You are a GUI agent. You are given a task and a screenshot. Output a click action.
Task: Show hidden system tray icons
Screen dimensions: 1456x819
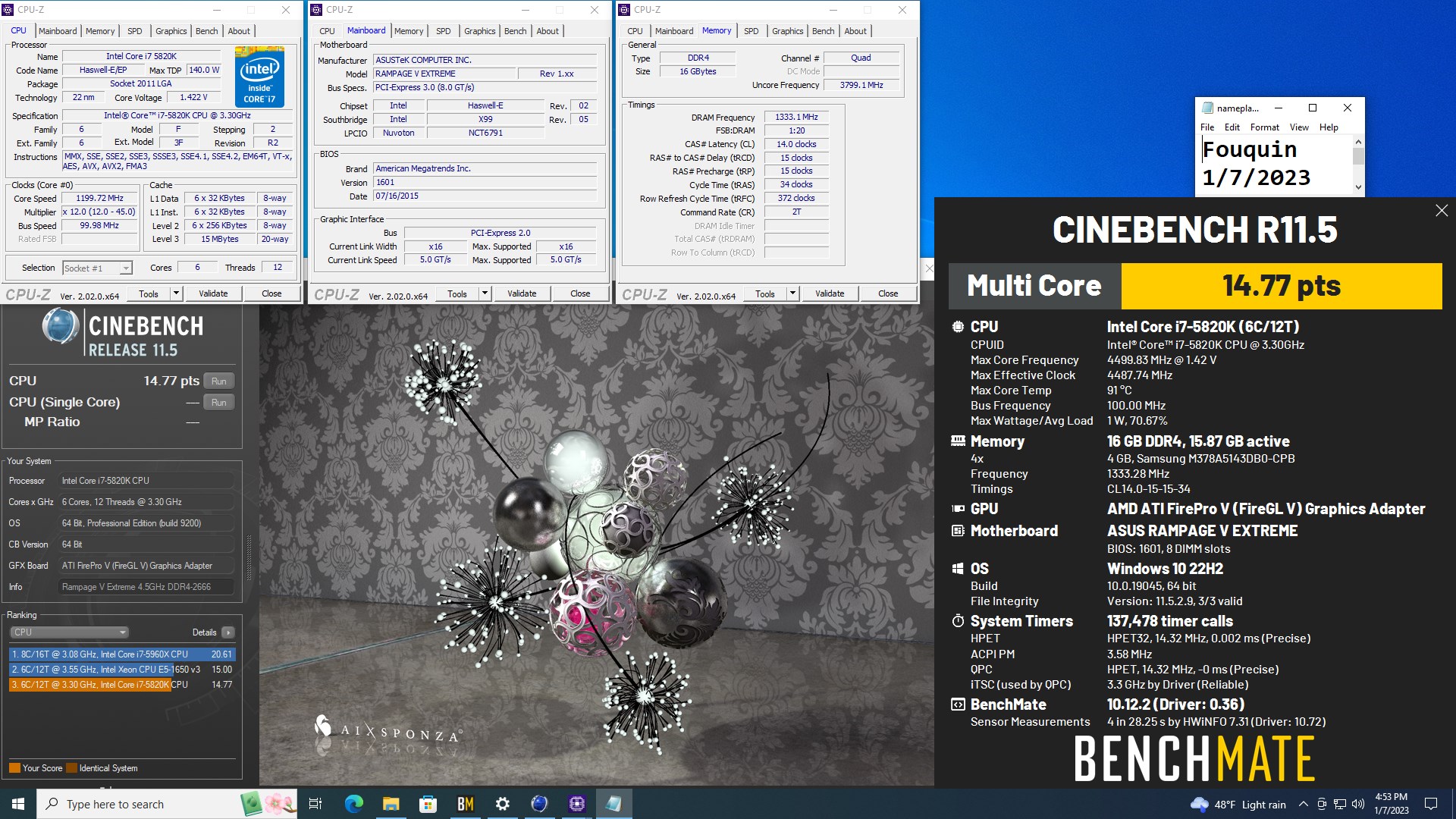coord(1303,805)
